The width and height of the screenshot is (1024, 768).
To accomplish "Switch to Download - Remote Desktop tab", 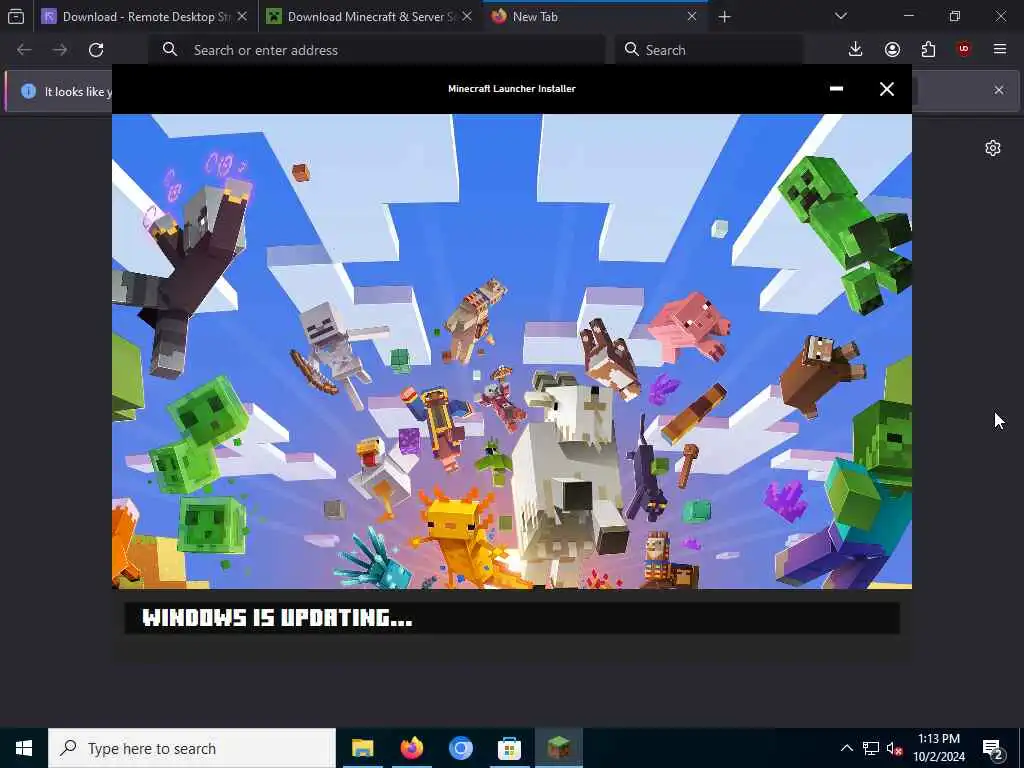I will [144, 16].
